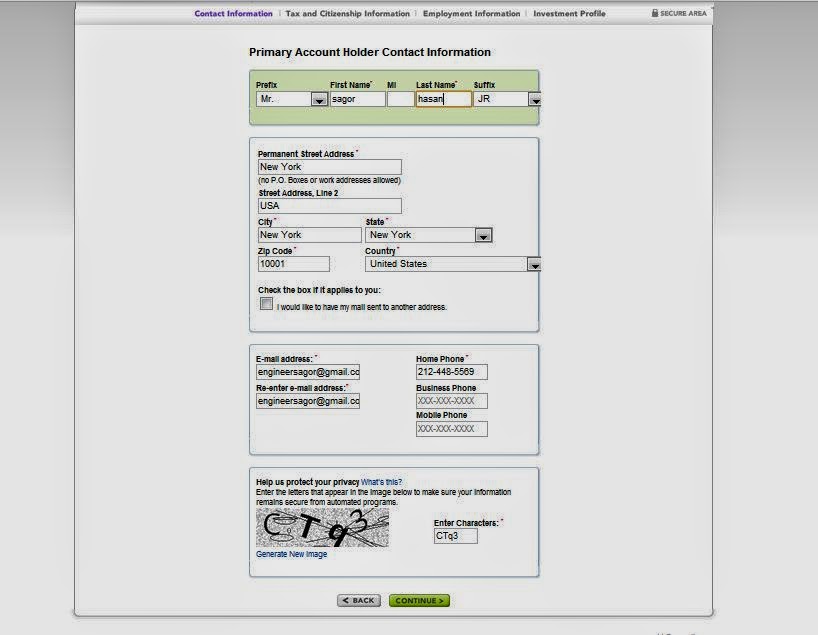818x635 pixels.
Task: Open the Suffix dropdown showing JR
Action: (507, 99)
